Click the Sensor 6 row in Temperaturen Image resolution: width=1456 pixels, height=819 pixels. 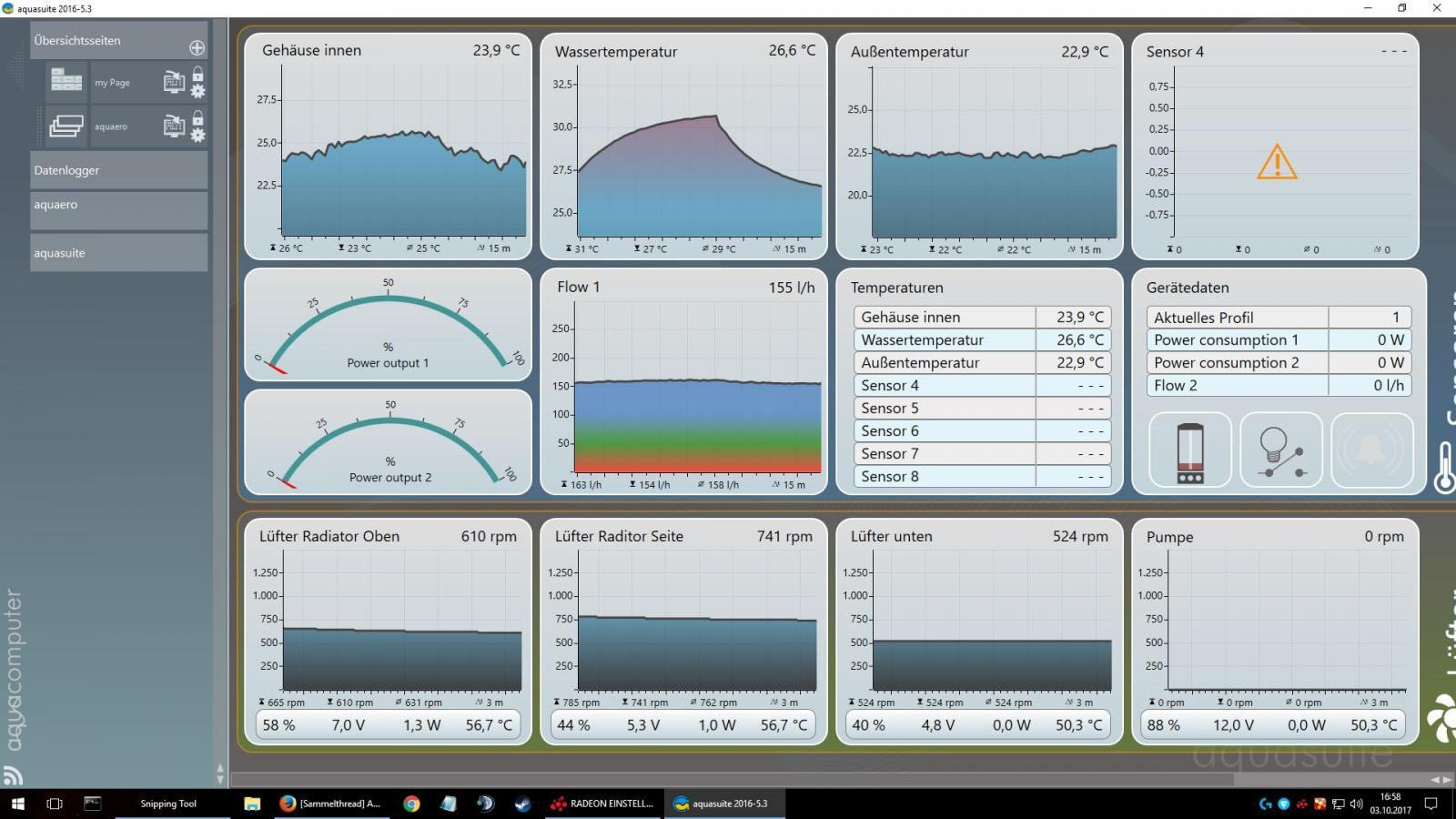click(x=983, y=430)
